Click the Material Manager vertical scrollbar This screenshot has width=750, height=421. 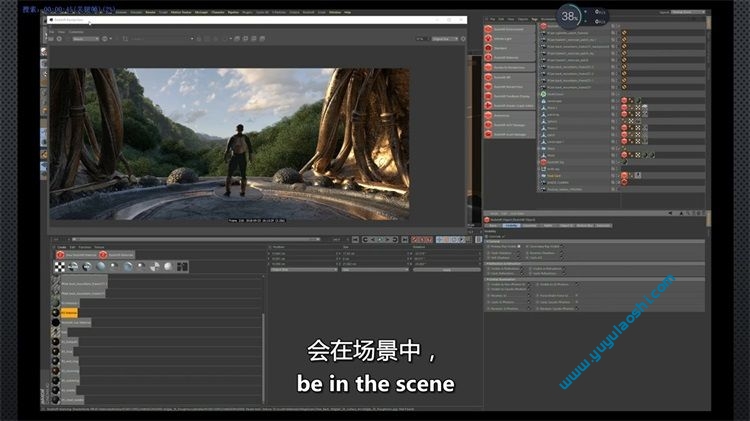[263, 358]
